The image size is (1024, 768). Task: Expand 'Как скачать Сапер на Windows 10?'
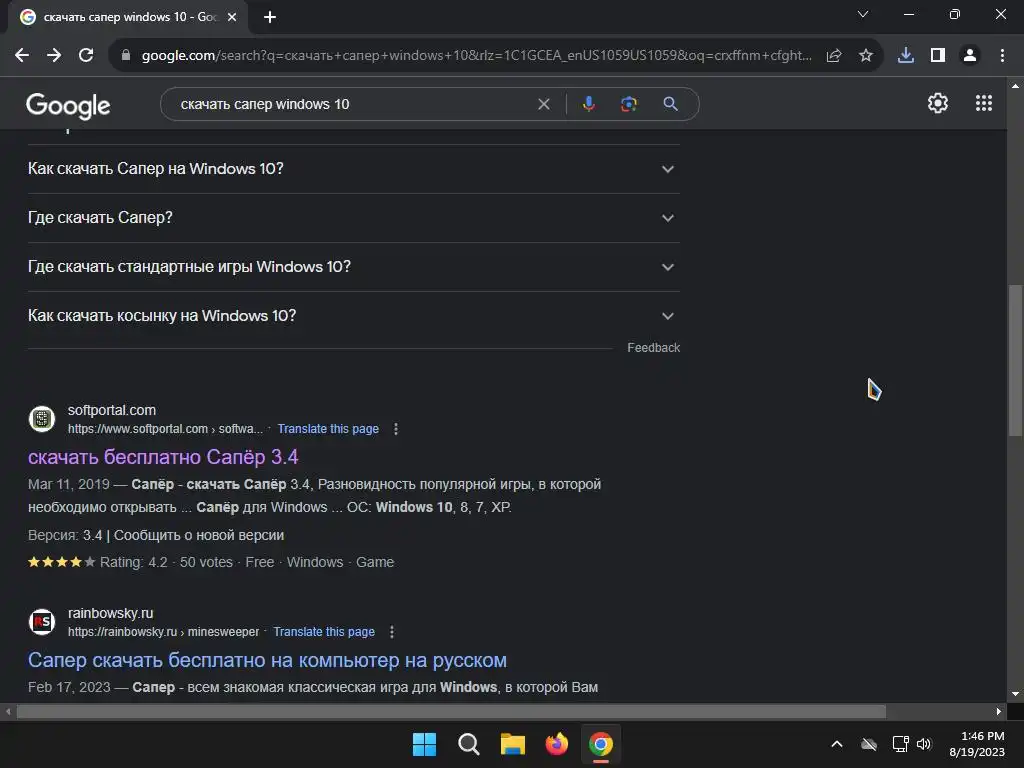point(354,169)
